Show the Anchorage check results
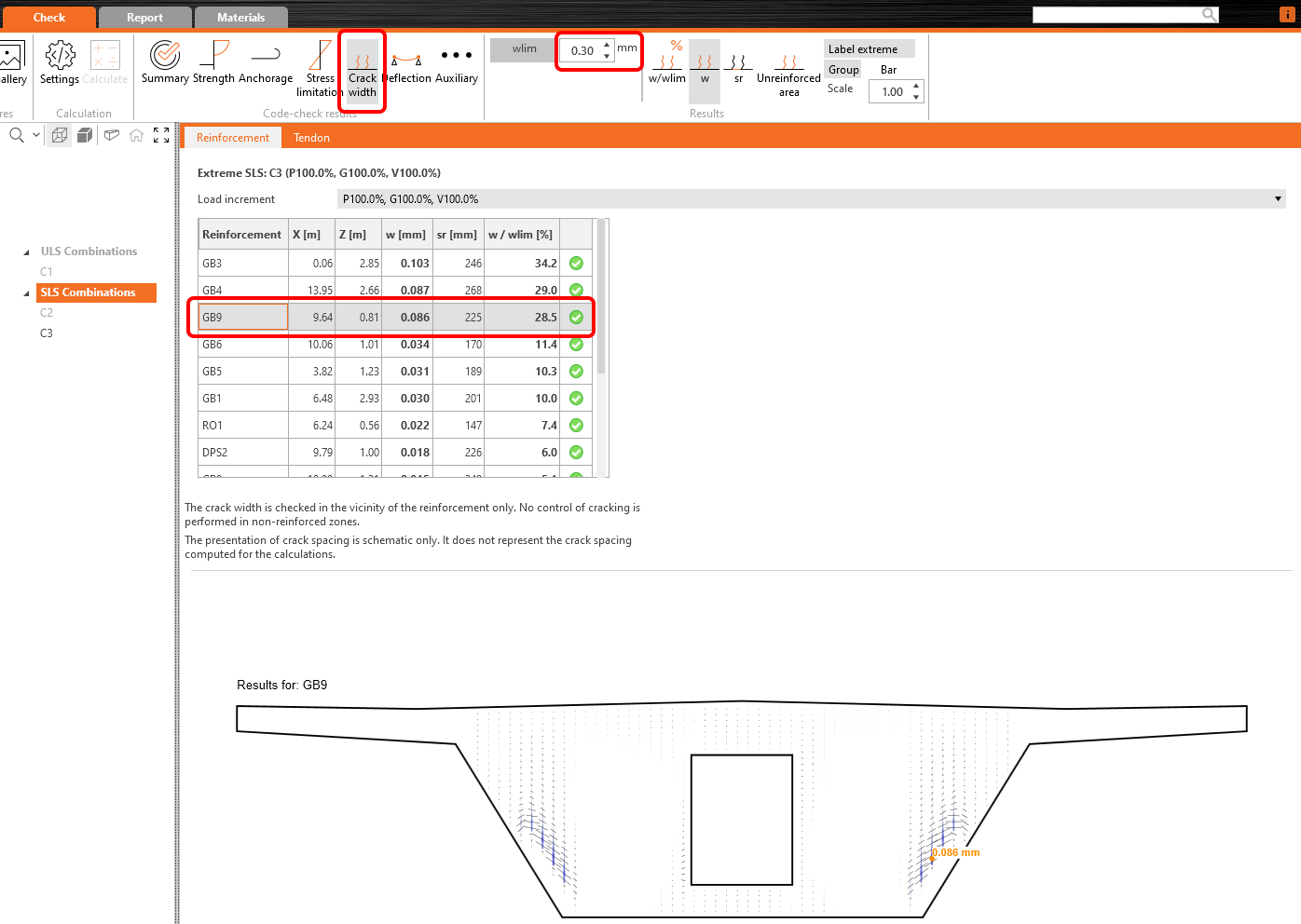This screenshot has width=1301, height=924. point(266,63)
